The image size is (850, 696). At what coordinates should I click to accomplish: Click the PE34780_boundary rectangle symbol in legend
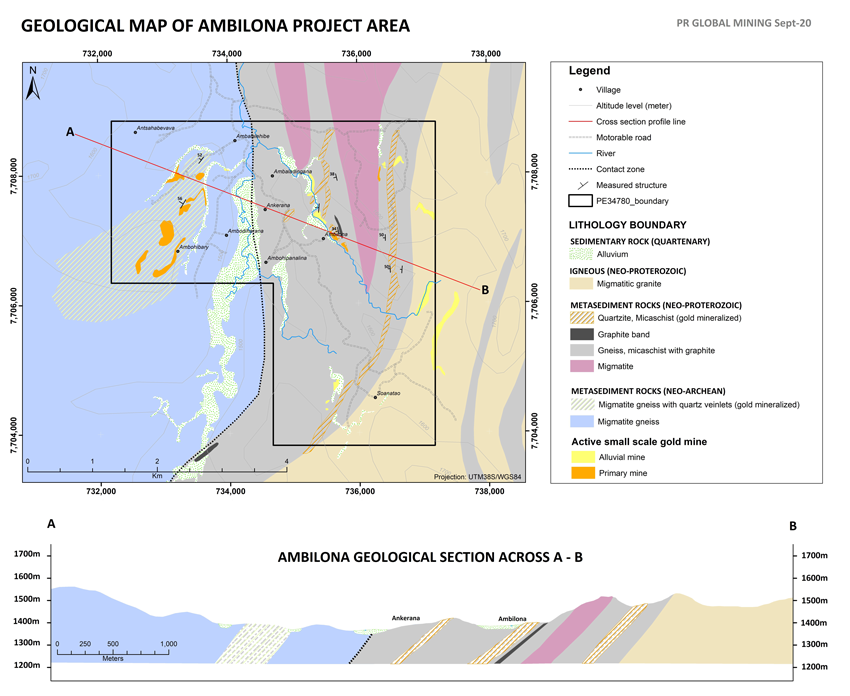(581, 201)
